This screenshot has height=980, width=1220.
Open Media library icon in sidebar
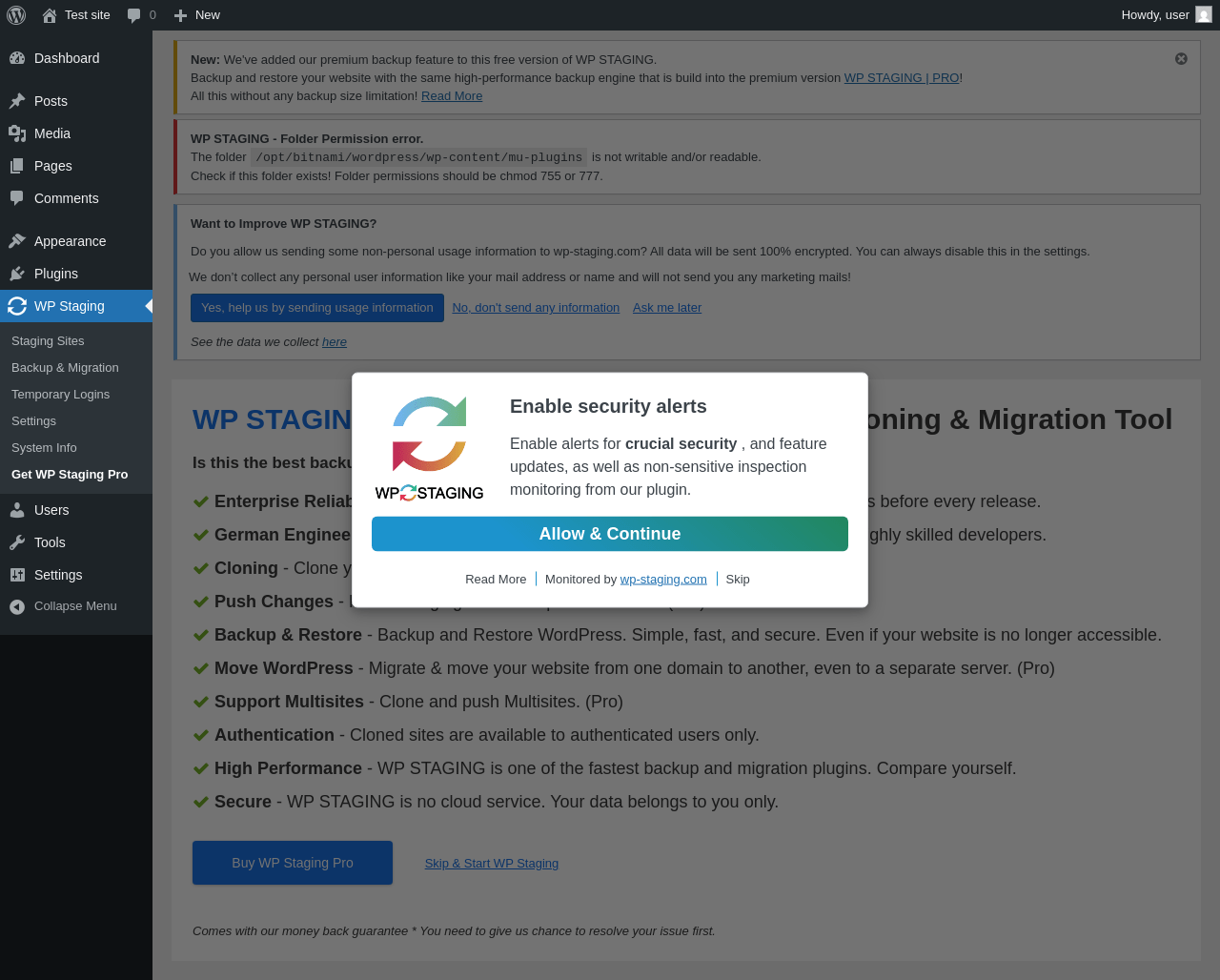coord(17,133)
